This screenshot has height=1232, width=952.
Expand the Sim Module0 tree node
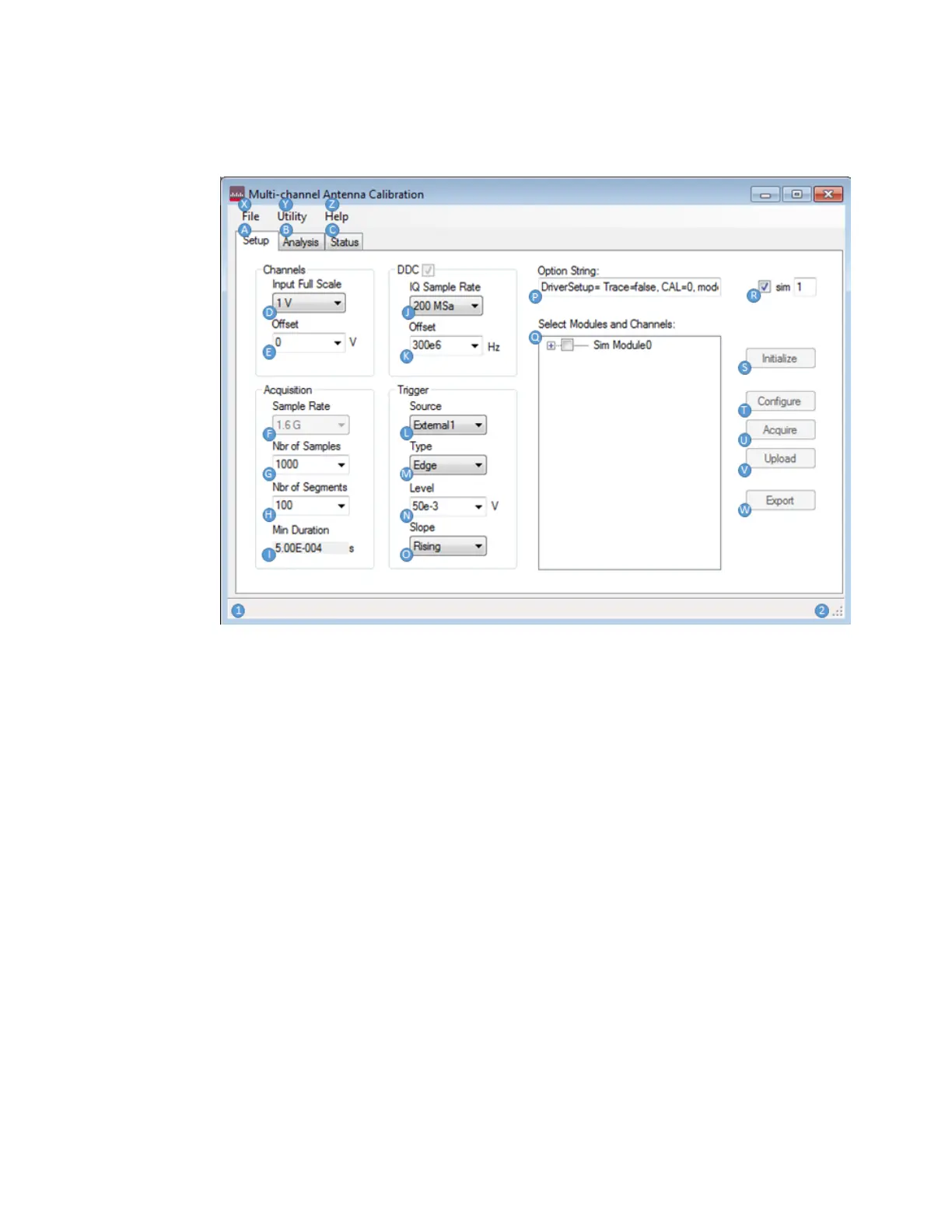coord(551,345)
